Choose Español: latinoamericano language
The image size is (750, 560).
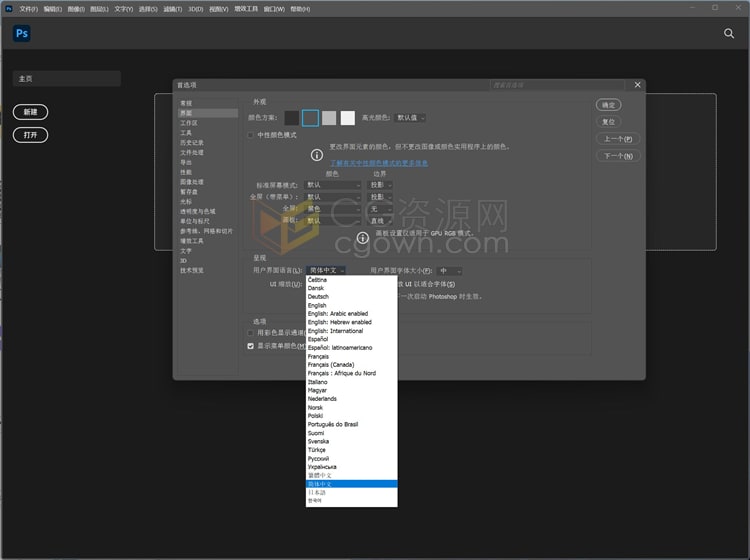(352, 348)
